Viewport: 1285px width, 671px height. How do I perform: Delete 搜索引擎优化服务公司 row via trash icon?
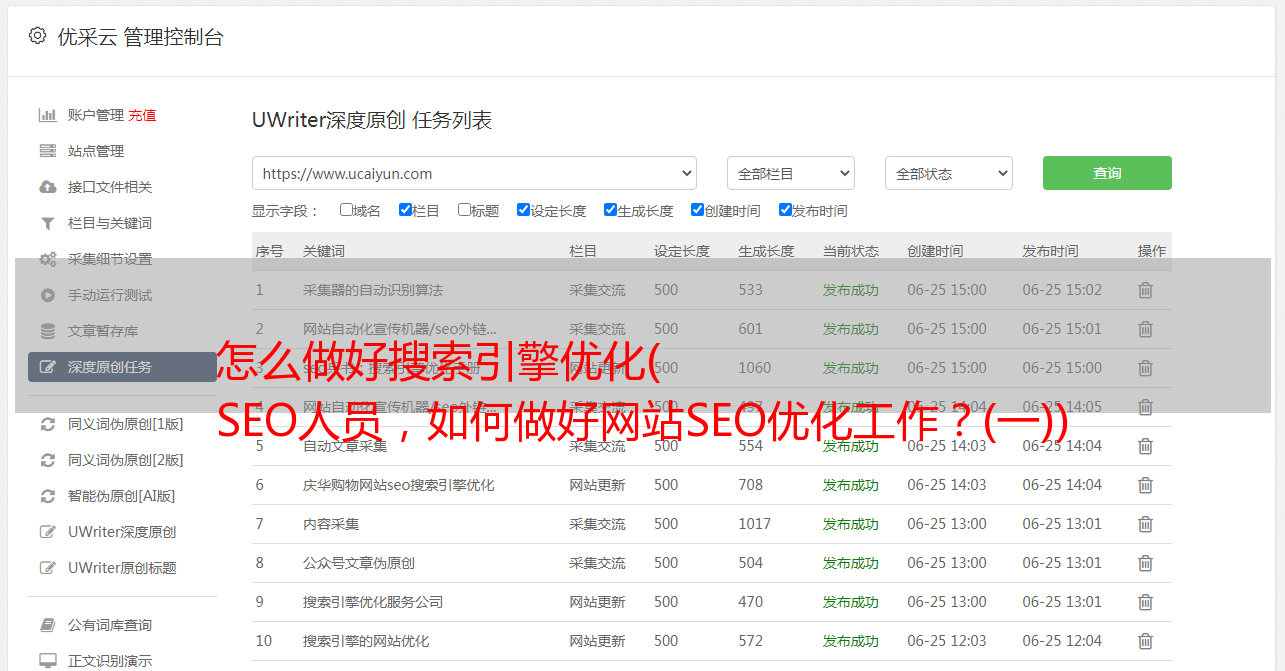click(1145, 602)
